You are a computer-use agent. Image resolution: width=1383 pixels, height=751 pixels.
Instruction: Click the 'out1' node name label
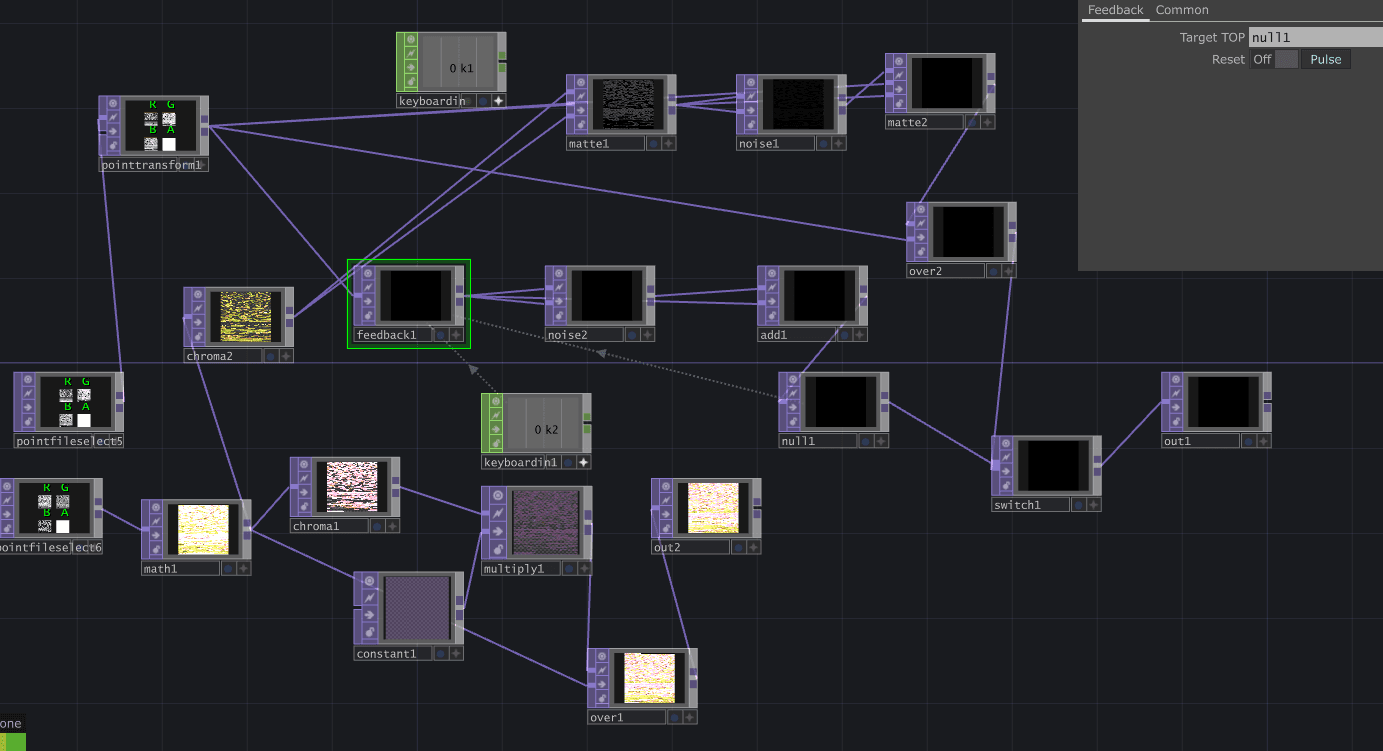point(1201,441)
